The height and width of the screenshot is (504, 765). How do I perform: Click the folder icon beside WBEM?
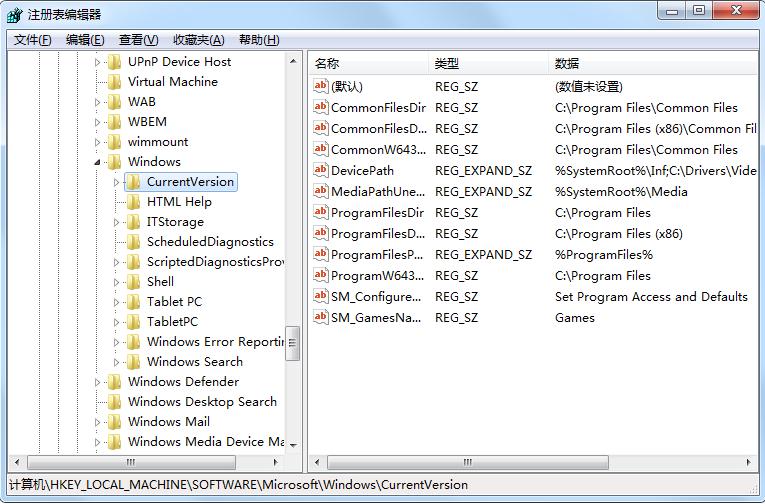(114, 122)
